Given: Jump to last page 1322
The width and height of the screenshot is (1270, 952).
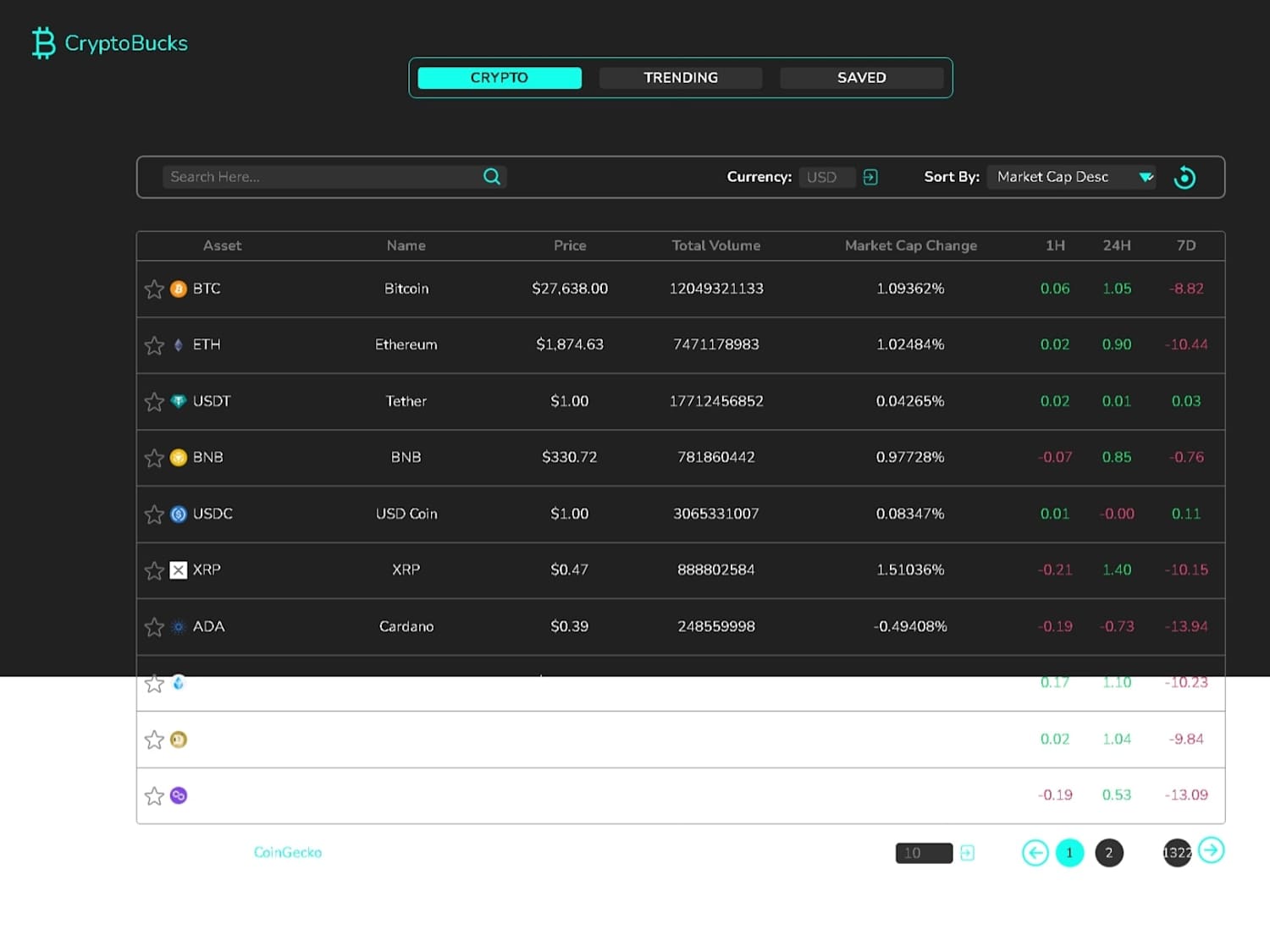Looking at the screenshot, I should (x=1177, y=853).
